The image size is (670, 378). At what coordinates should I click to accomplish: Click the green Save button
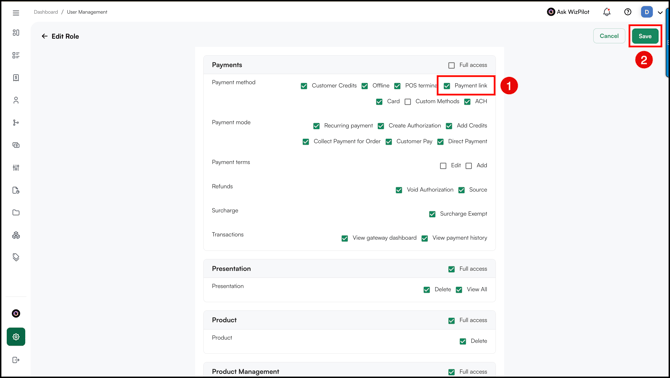tap(645, 36)
